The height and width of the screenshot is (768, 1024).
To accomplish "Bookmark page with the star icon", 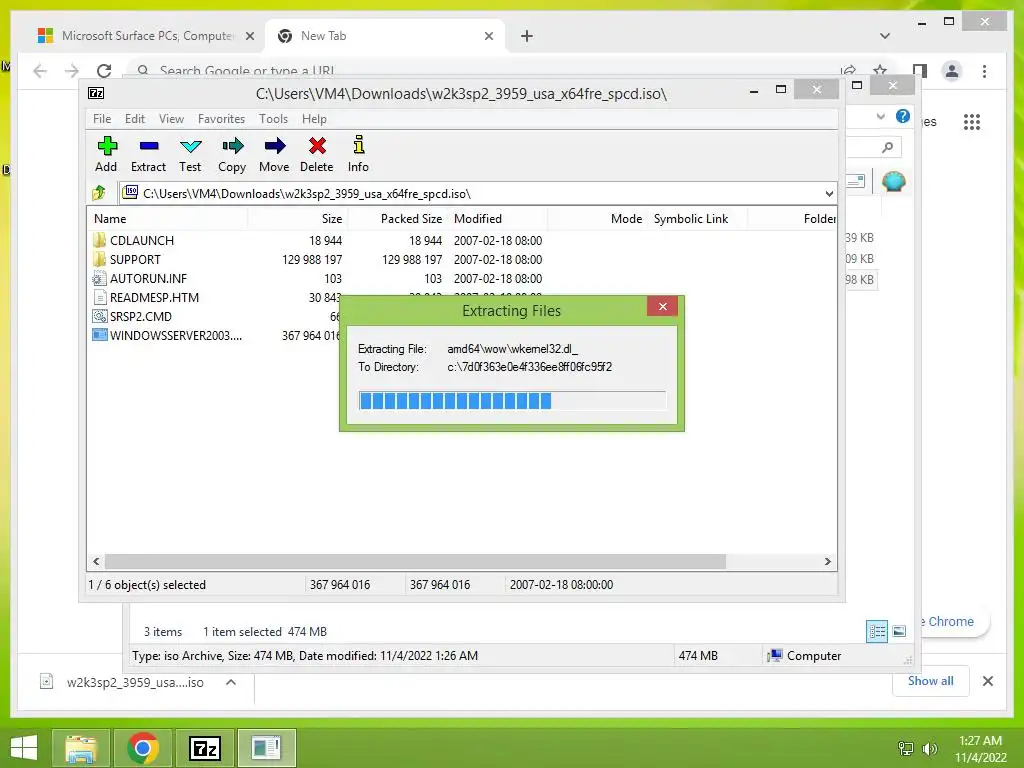I will pos(880,70).
